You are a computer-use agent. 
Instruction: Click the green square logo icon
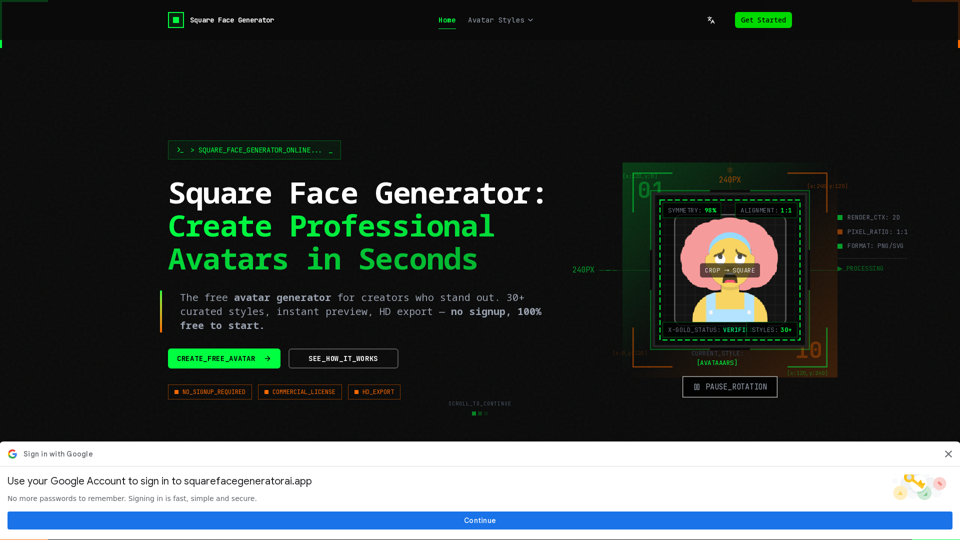[176, 20]
